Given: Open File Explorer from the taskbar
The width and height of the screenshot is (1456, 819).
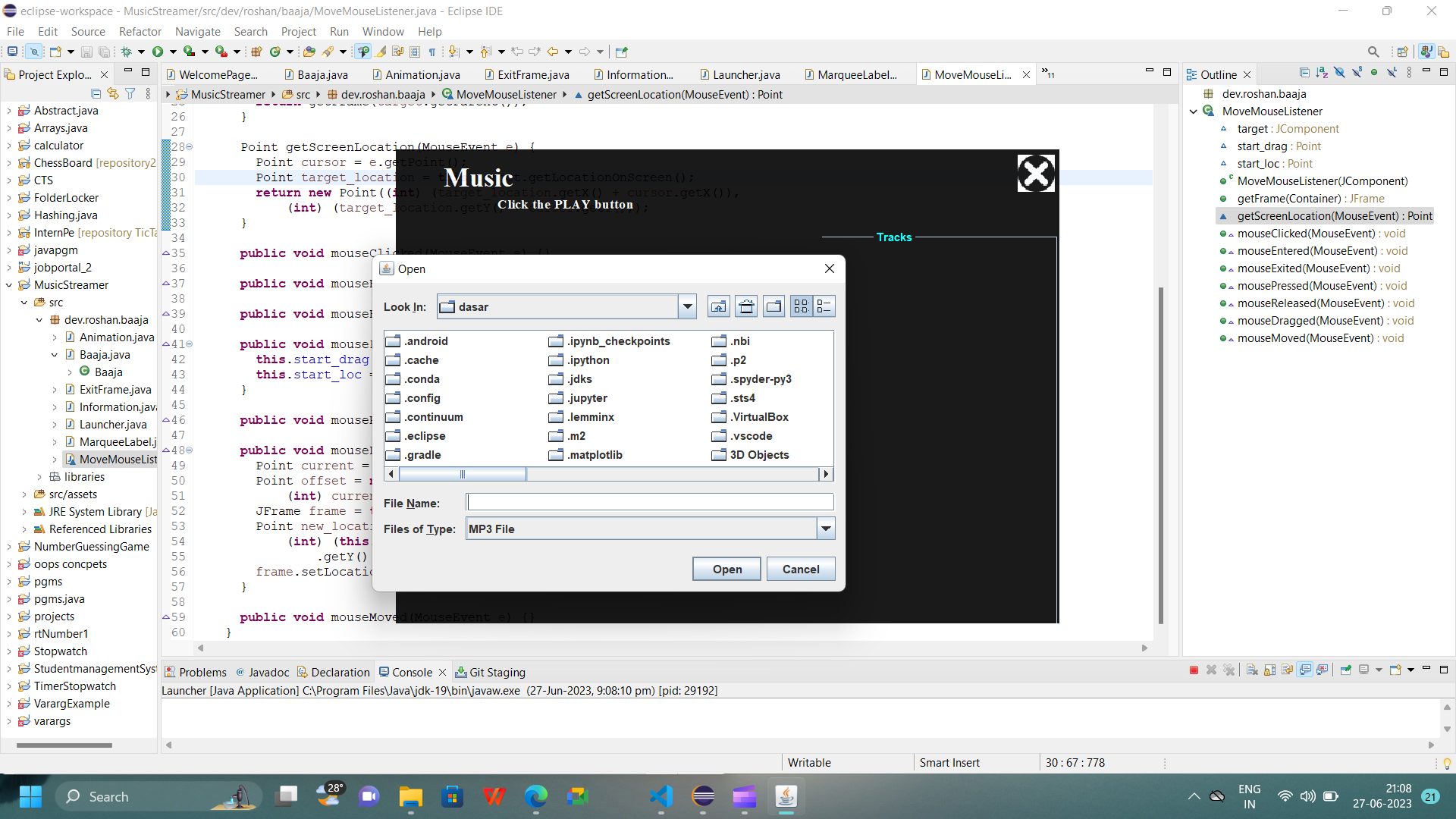Looking at the screenshot, I should coord(411,796).
